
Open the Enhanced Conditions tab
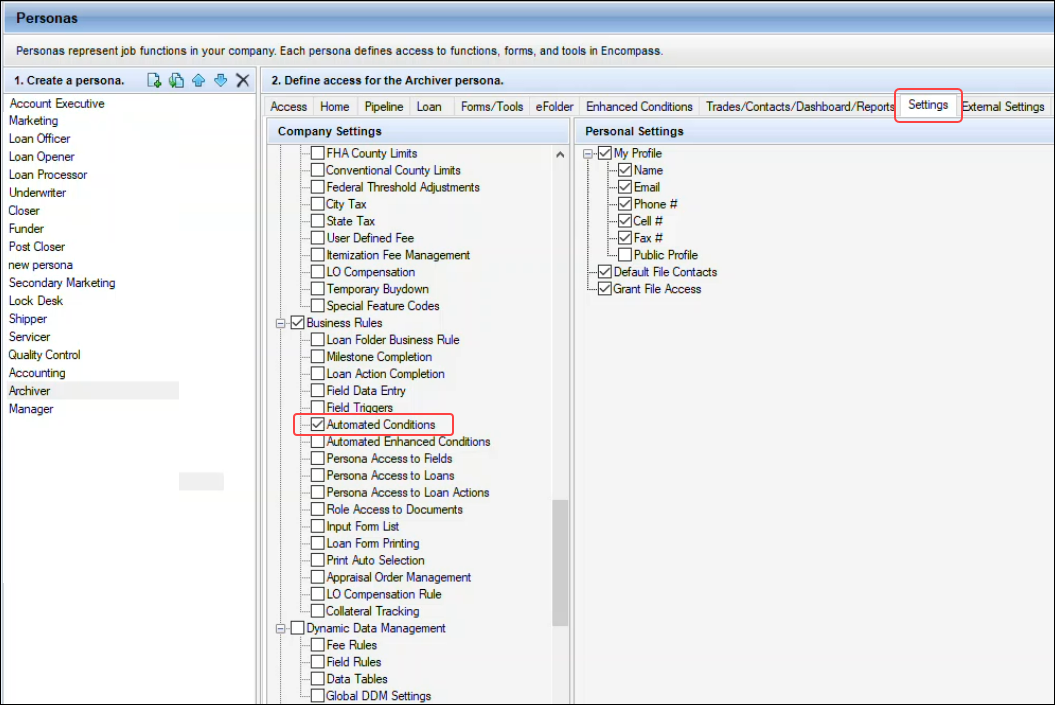click(639, 107)
